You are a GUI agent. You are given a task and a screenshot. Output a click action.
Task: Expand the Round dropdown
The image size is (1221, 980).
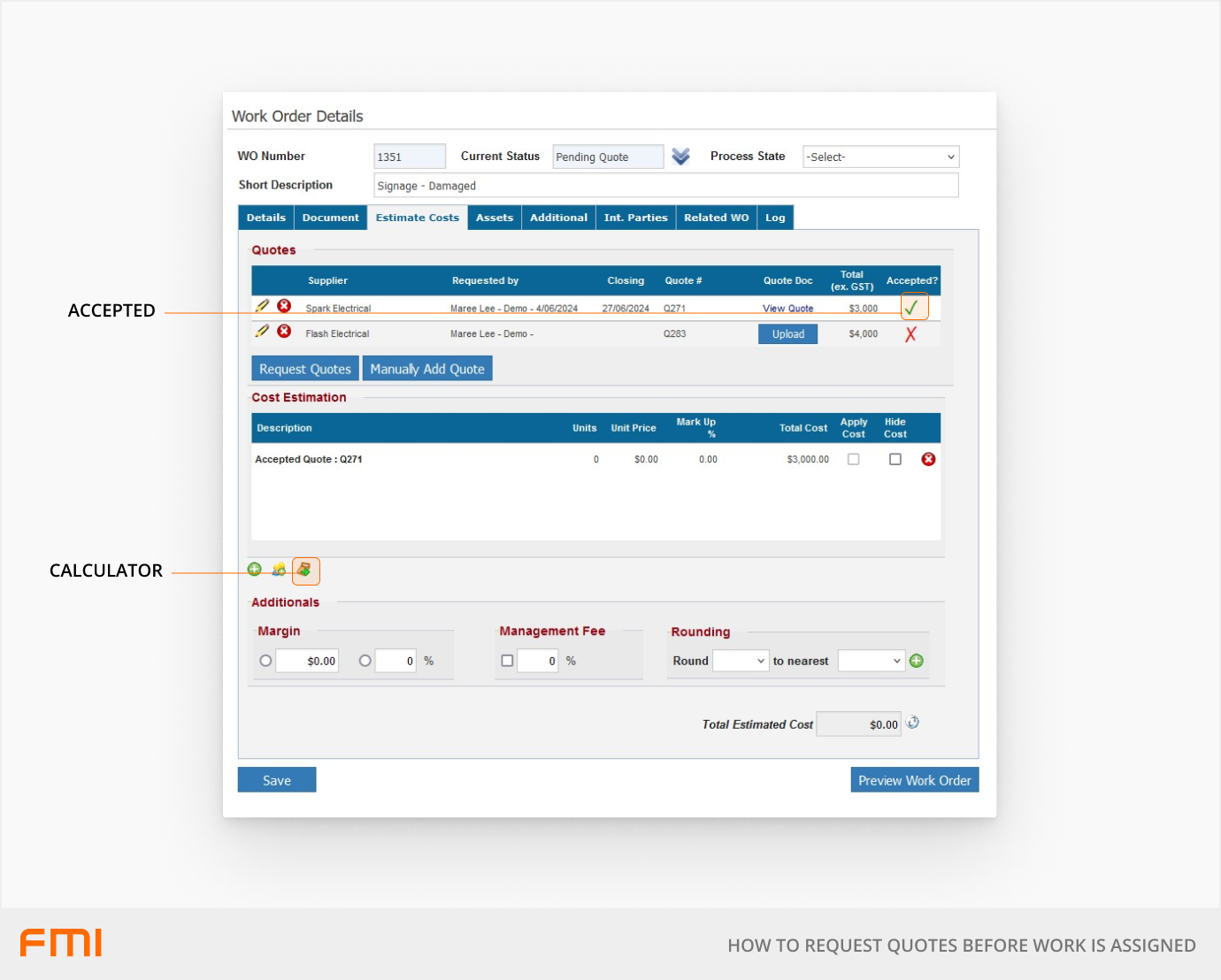tap(741, 661)
